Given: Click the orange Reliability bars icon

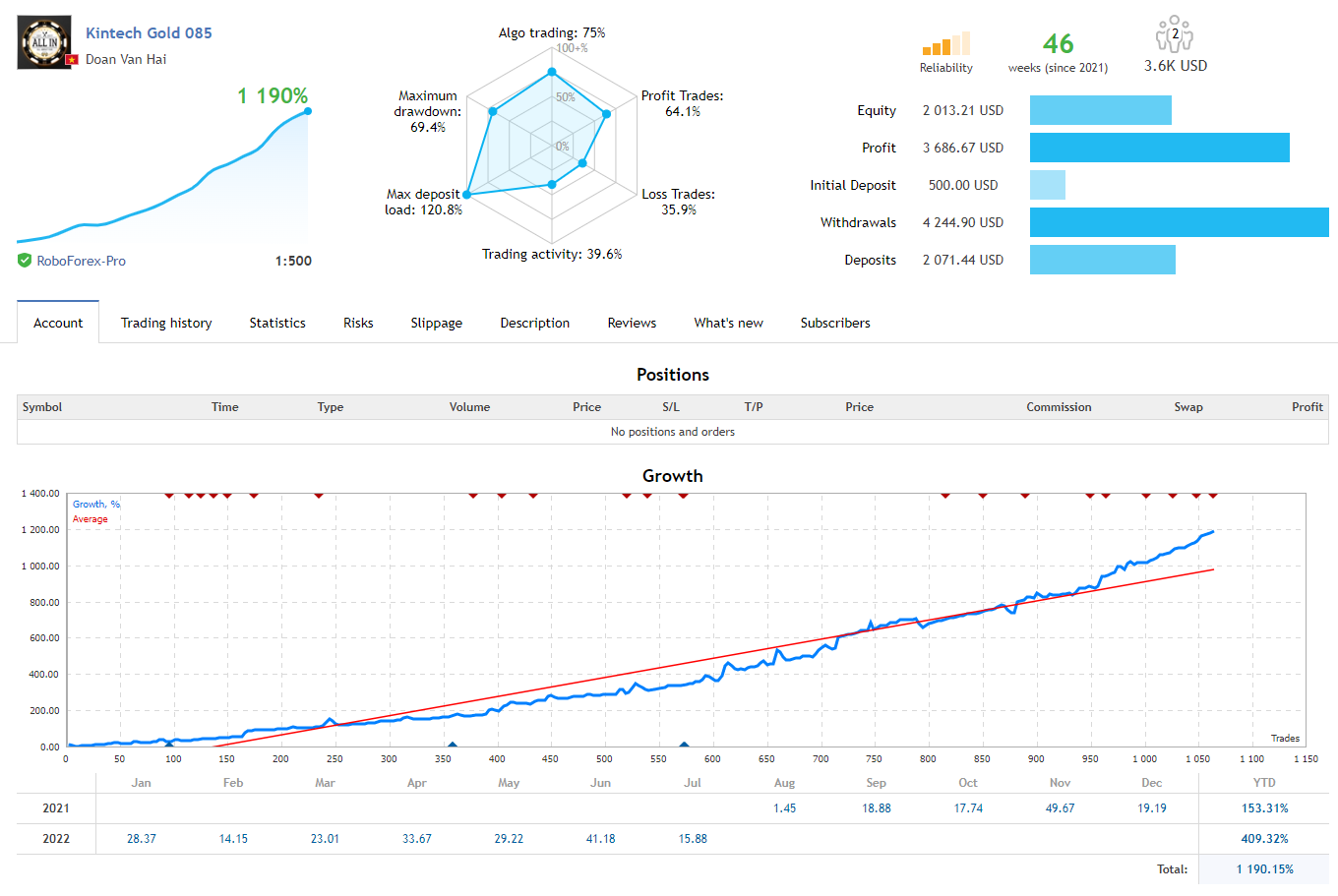Looking at the screenshot, I should tap(946, 43).
